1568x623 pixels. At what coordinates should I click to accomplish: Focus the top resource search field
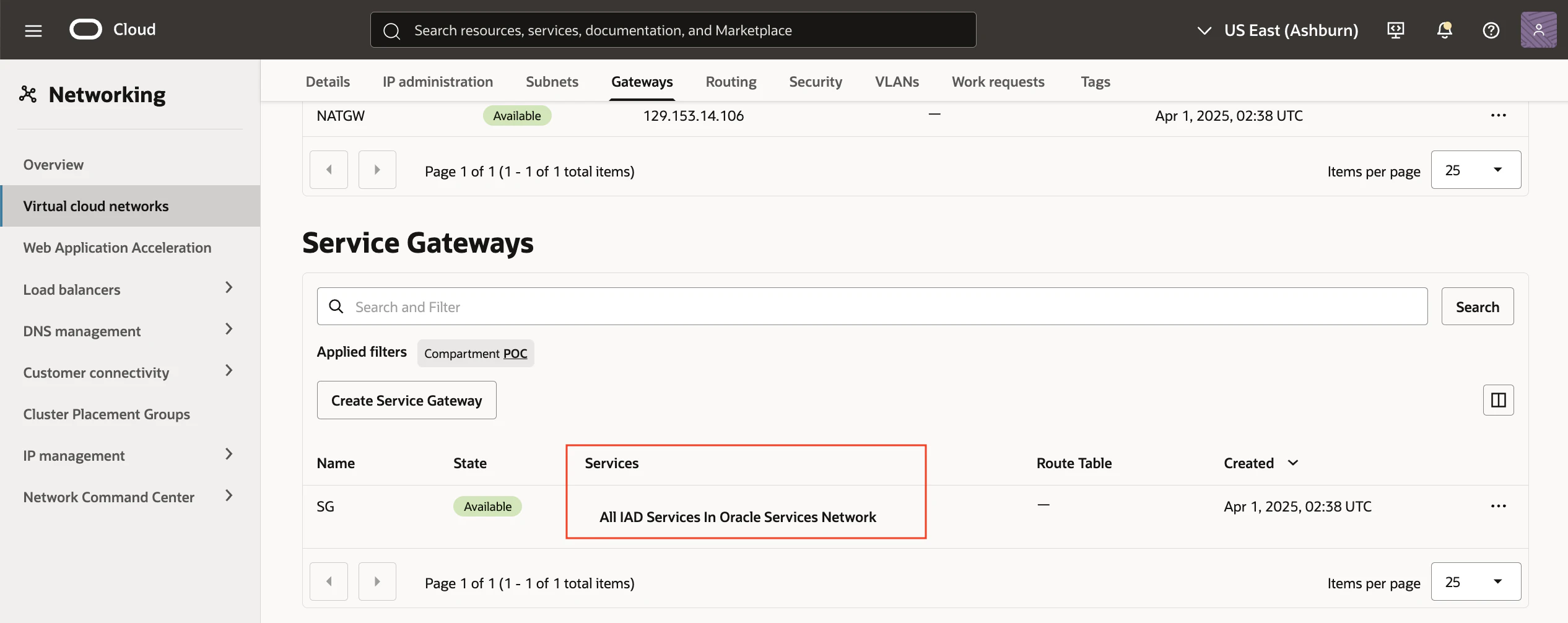click(673, 30)
